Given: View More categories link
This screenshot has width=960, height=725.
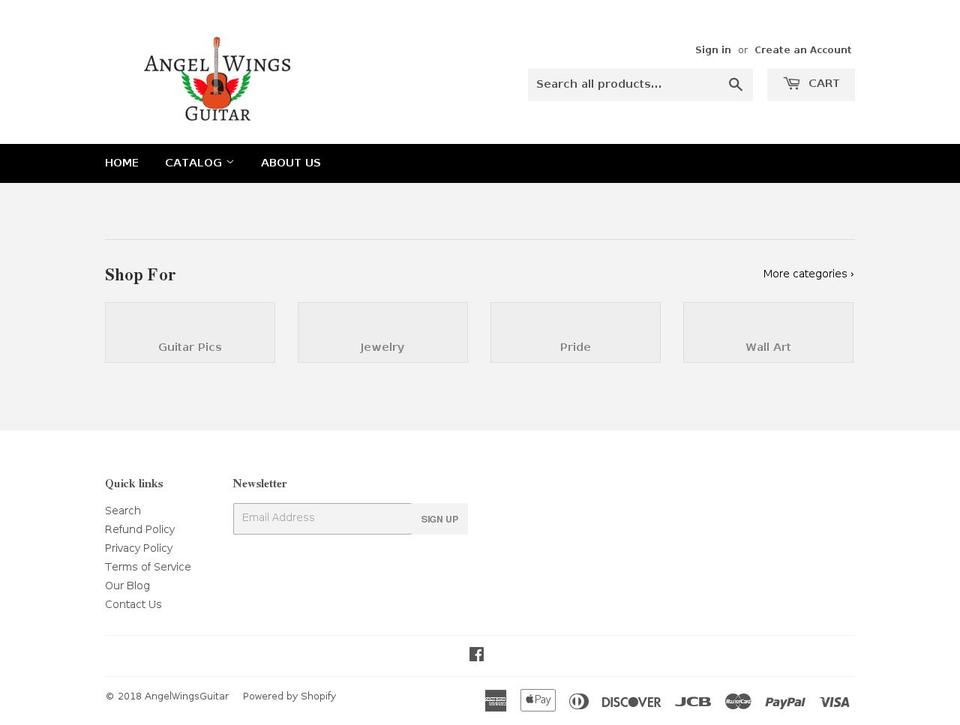Looking at the screenshot, I should click(x=808, y=274).
